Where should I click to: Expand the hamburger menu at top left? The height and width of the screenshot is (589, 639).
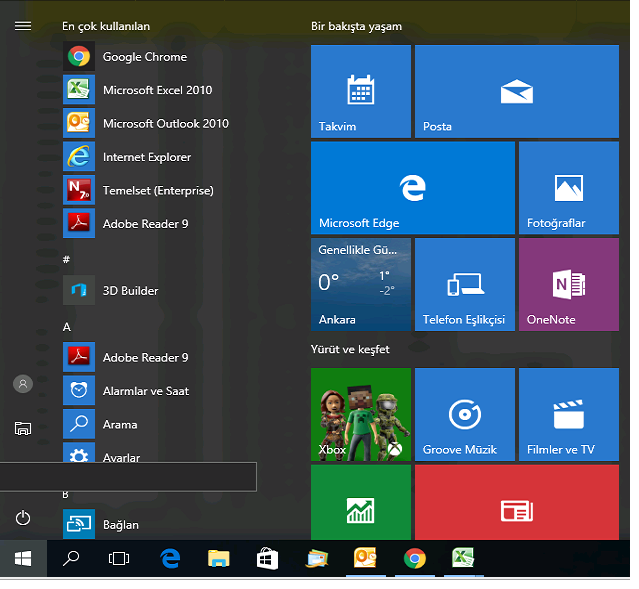[23, 26]
